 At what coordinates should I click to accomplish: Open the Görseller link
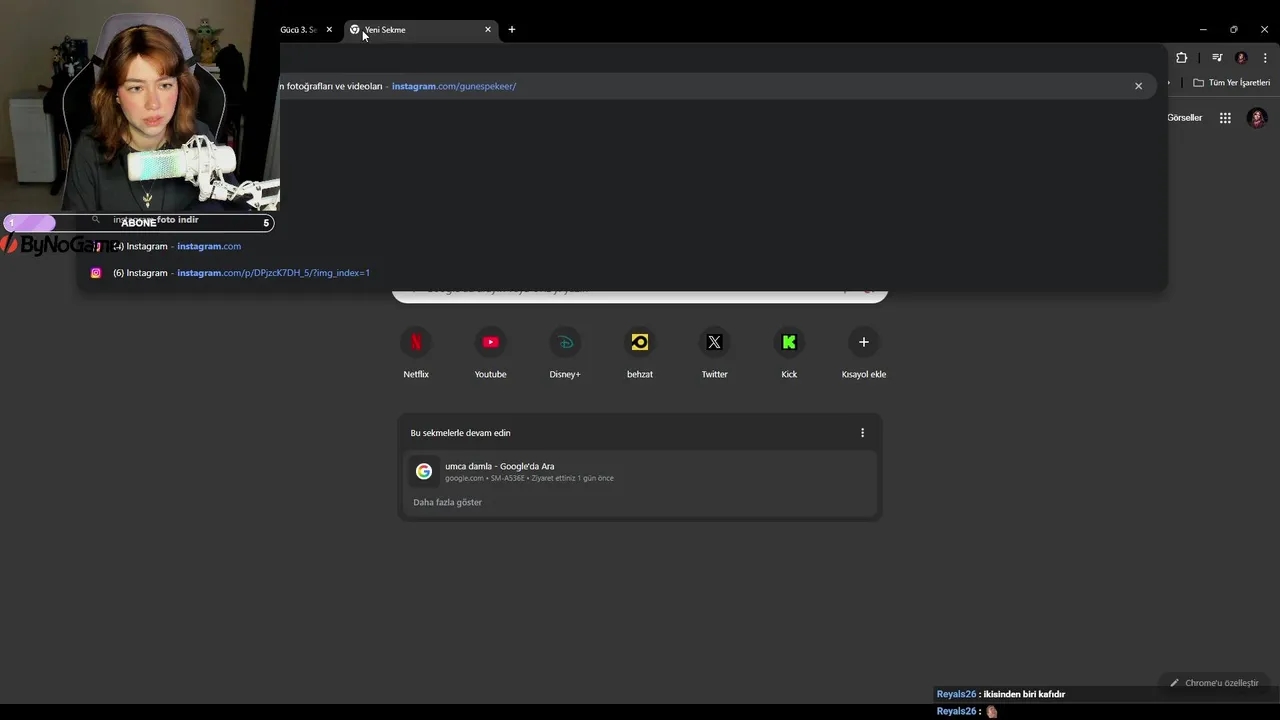[x=1185, y=118]
